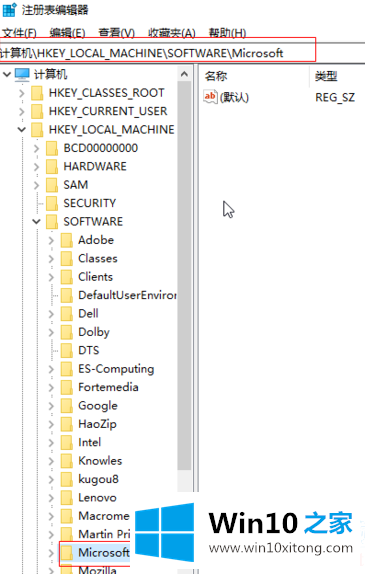Viewport: 365px width, 574px height.
Task: Open the 帮助(H) menu
Action: pyautogui.click(x=227, y=34)
